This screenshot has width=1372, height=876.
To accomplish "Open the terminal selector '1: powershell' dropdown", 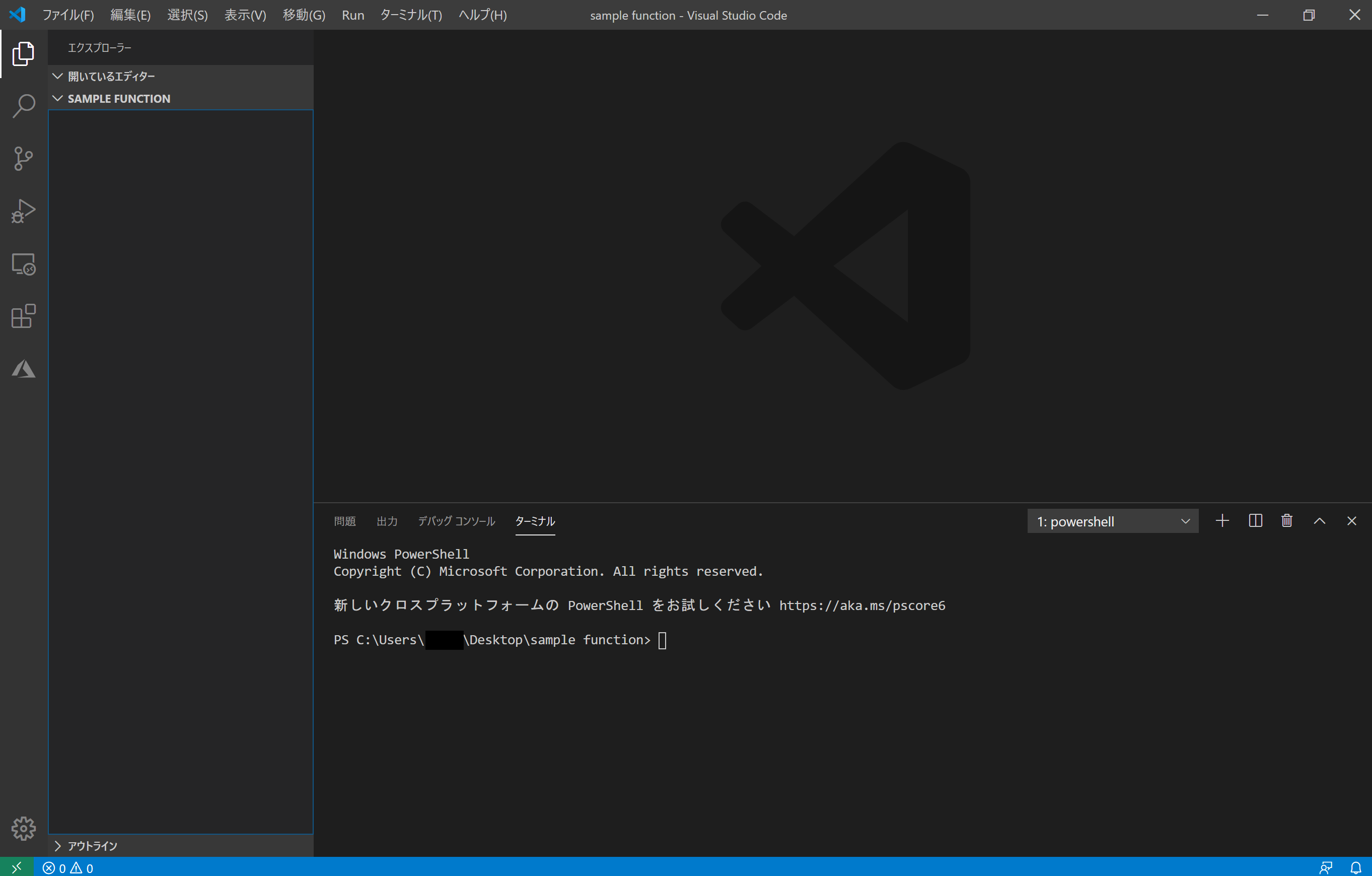I will pos(1112,521).
